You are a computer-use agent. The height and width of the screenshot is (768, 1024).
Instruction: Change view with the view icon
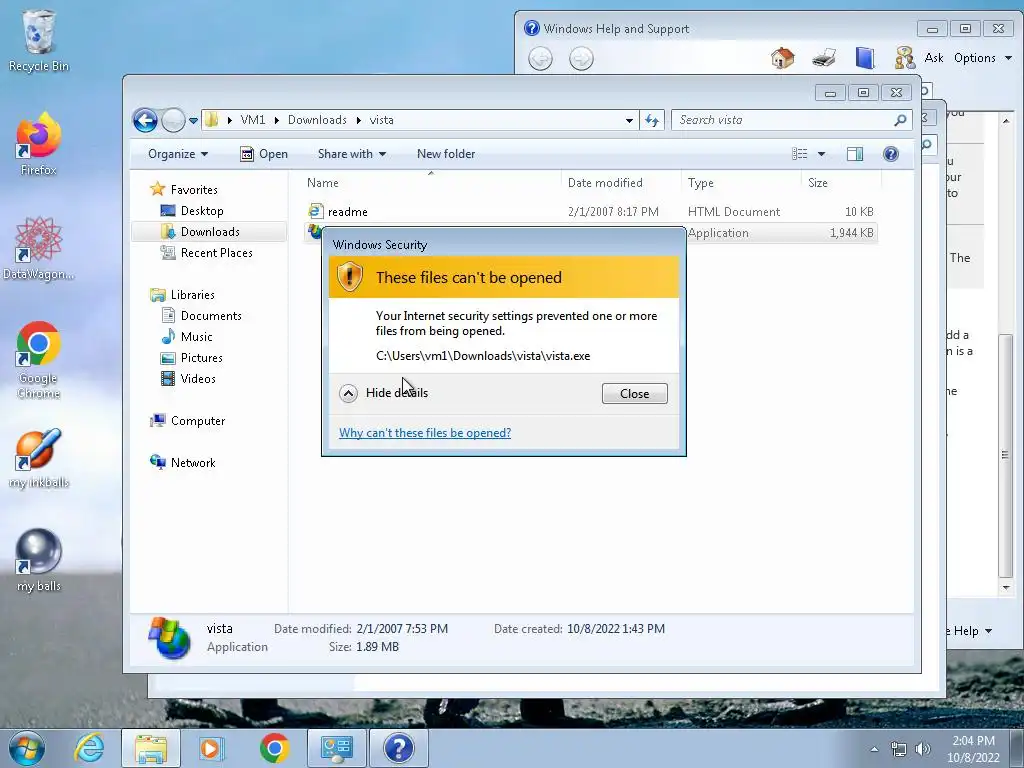tap(799, 154)
